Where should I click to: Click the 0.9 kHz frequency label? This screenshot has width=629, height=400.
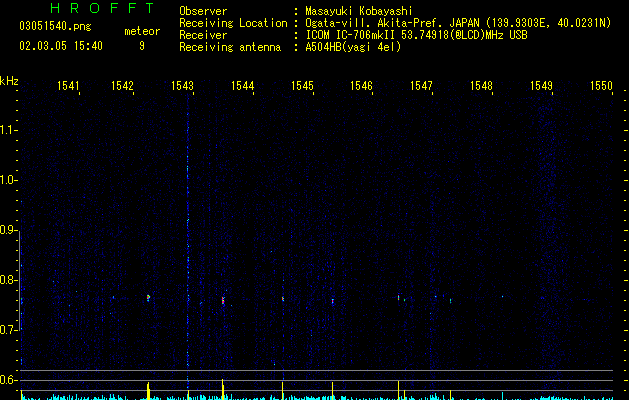point(8,230)
